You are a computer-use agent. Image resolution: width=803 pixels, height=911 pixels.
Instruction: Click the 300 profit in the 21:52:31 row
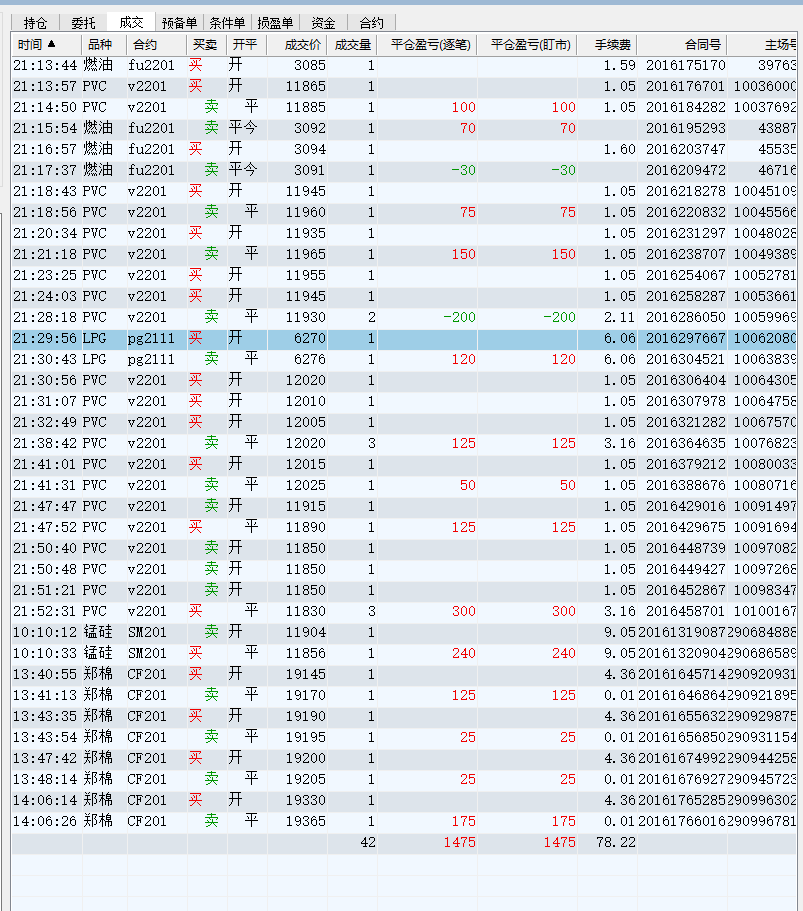pos(463,611)
